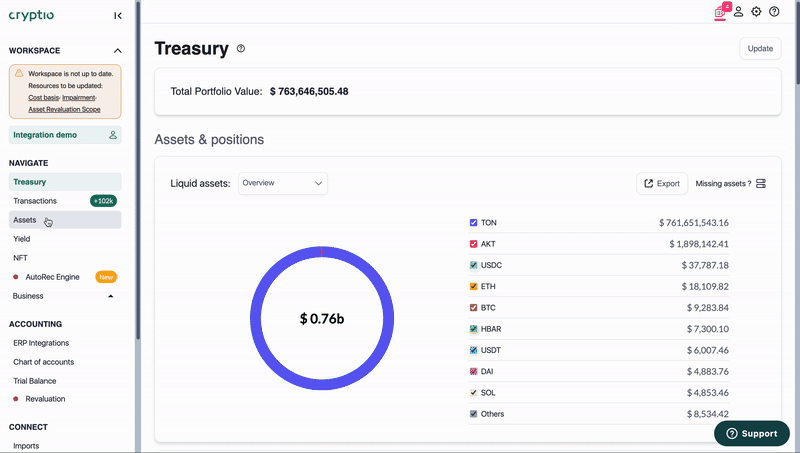Open Transactions in the sidebar
The height and width of the screenshot is (453, 800).
[65, 201]
